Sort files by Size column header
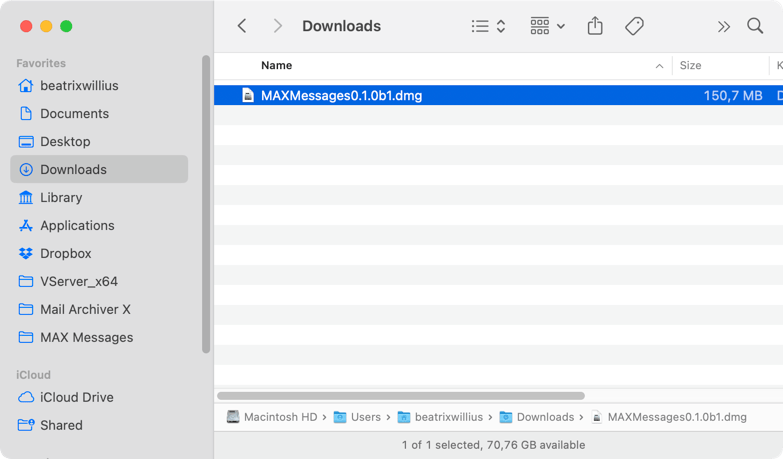Image resolution: width=783 pixels, height=459 pixels. (x=690, y=66)
